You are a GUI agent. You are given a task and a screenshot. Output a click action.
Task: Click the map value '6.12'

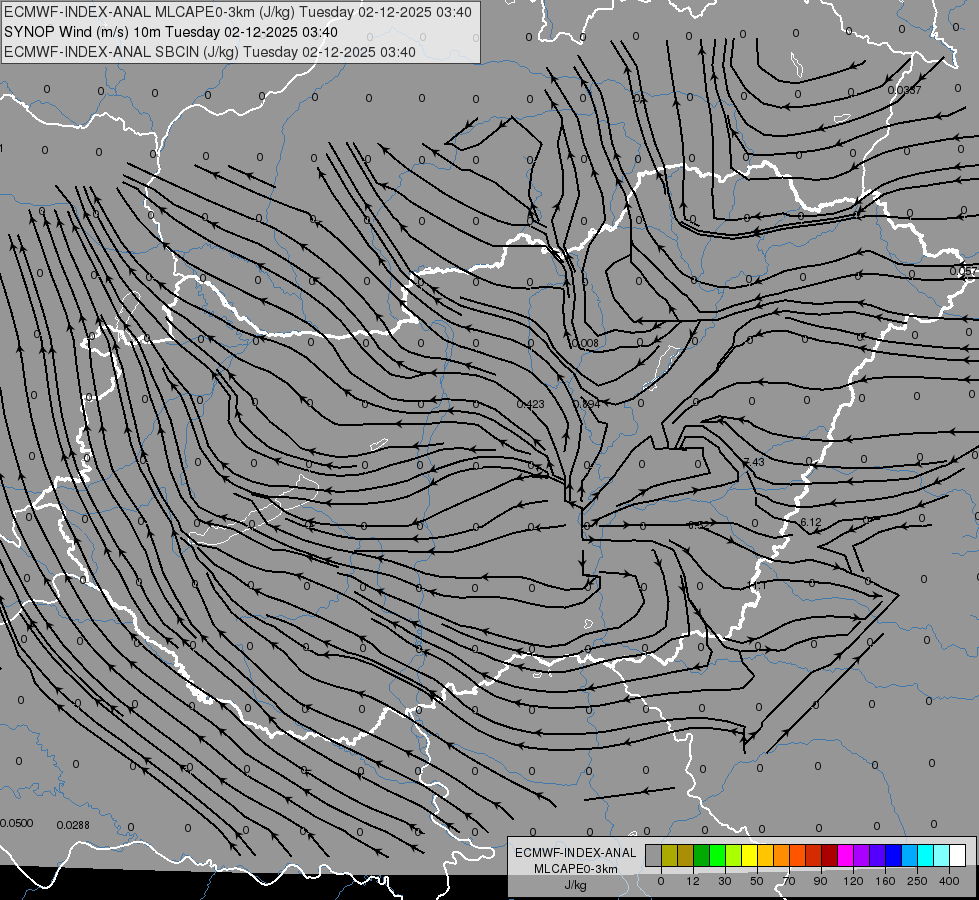point(810,522)
